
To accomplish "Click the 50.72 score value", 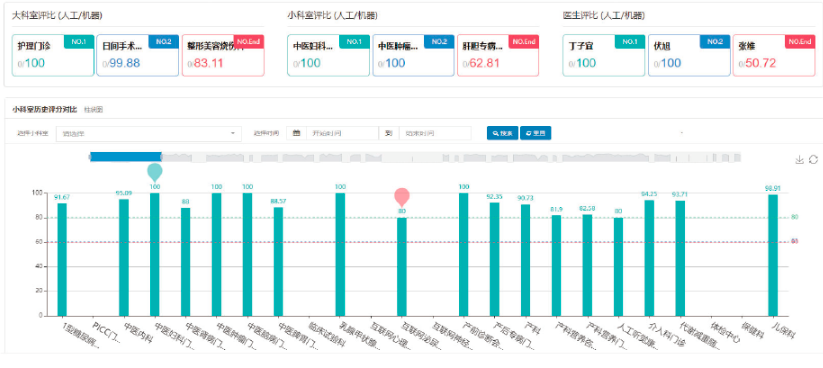I will (x=761, y=64).
